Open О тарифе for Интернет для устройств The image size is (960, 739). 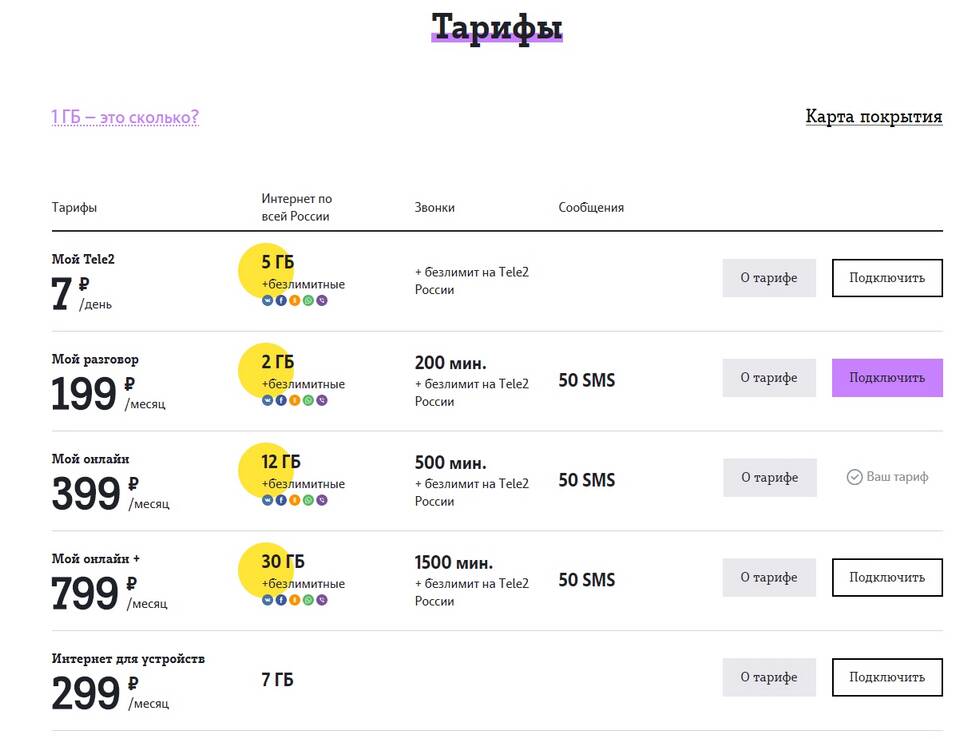(x=769, y=677)
